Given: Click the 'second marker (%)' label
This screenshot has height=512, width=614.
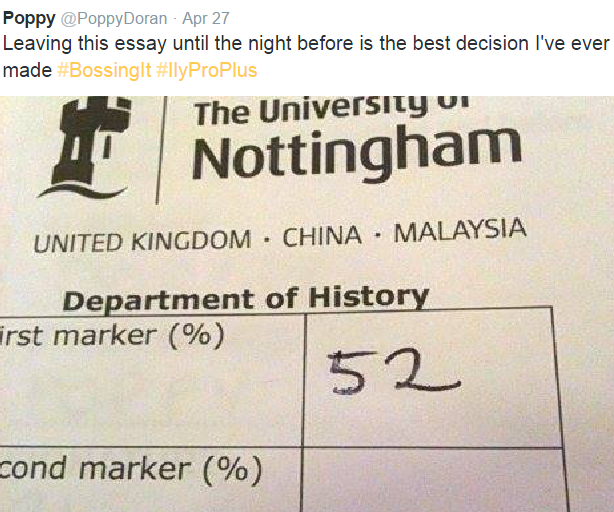Looking at the screenshot, I should pos(130,468).
